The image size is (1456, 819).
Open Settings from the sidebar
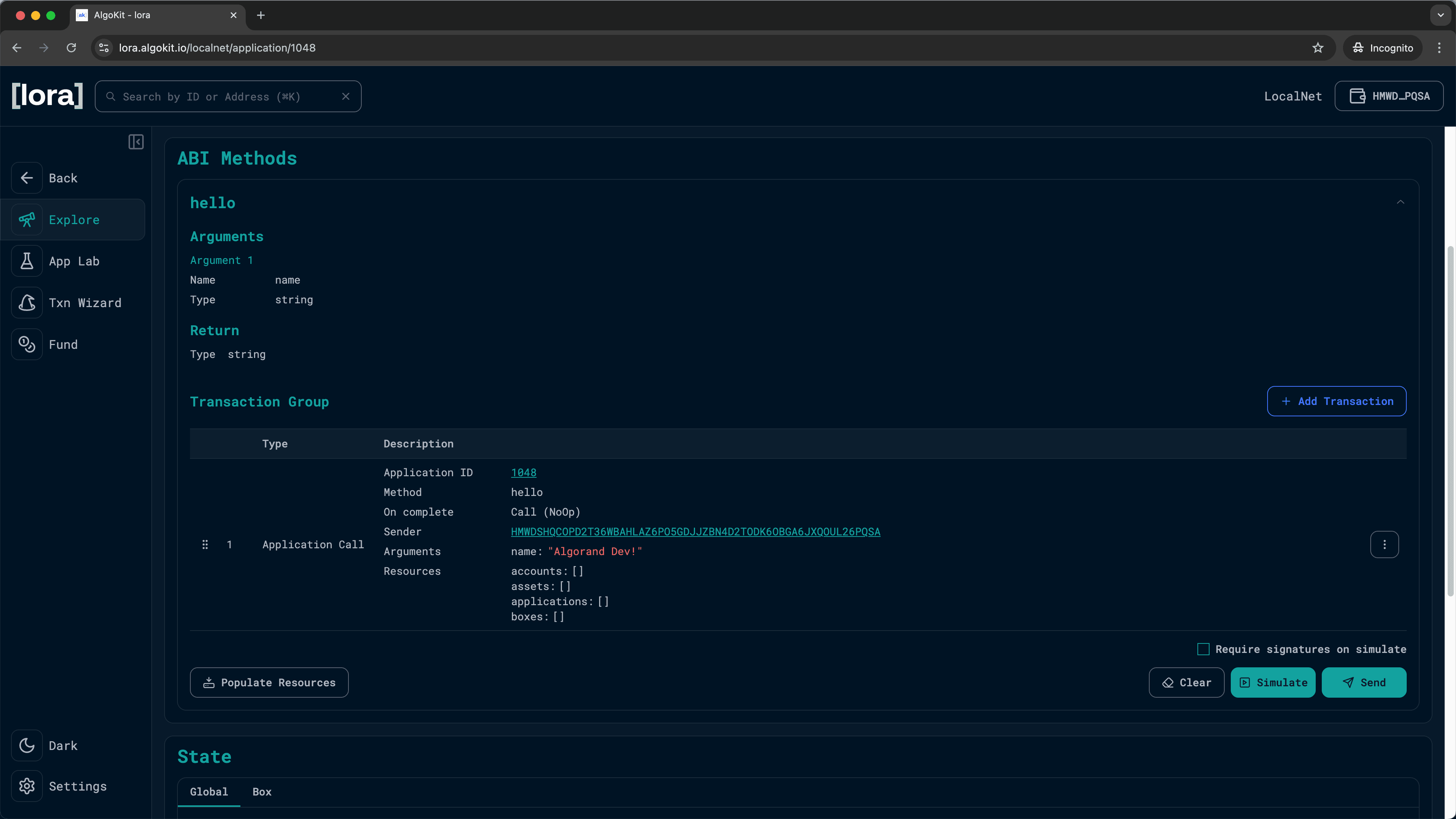[x=77, y=786]
